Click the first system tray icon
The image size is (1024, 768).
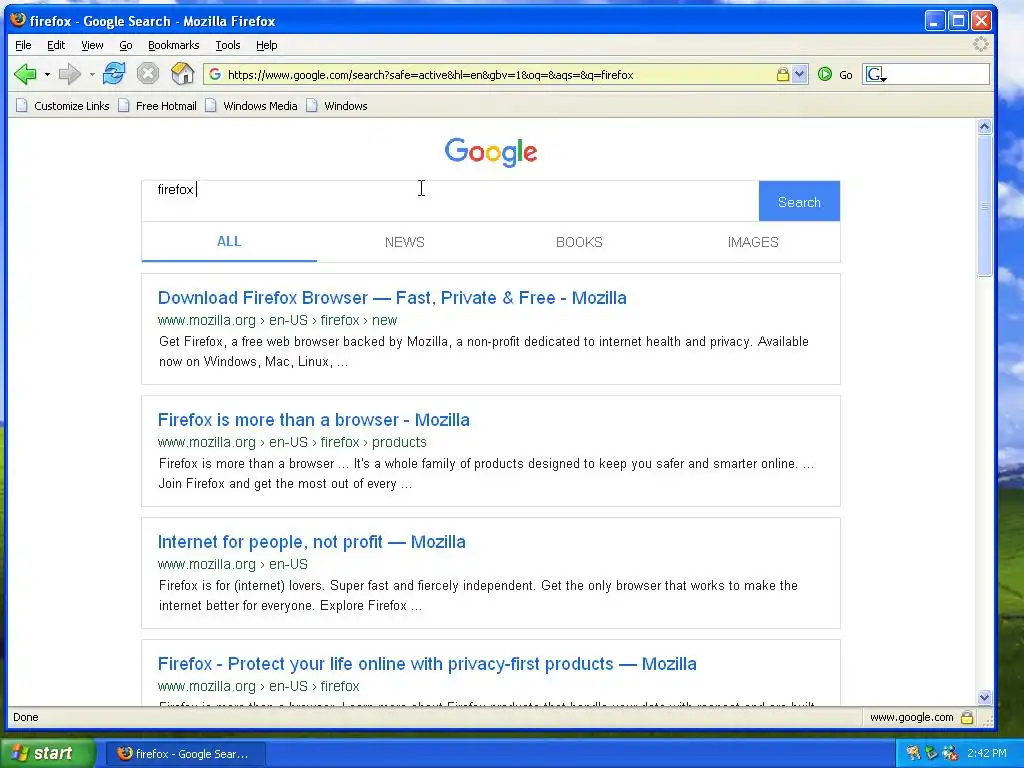tap(912, 754)
